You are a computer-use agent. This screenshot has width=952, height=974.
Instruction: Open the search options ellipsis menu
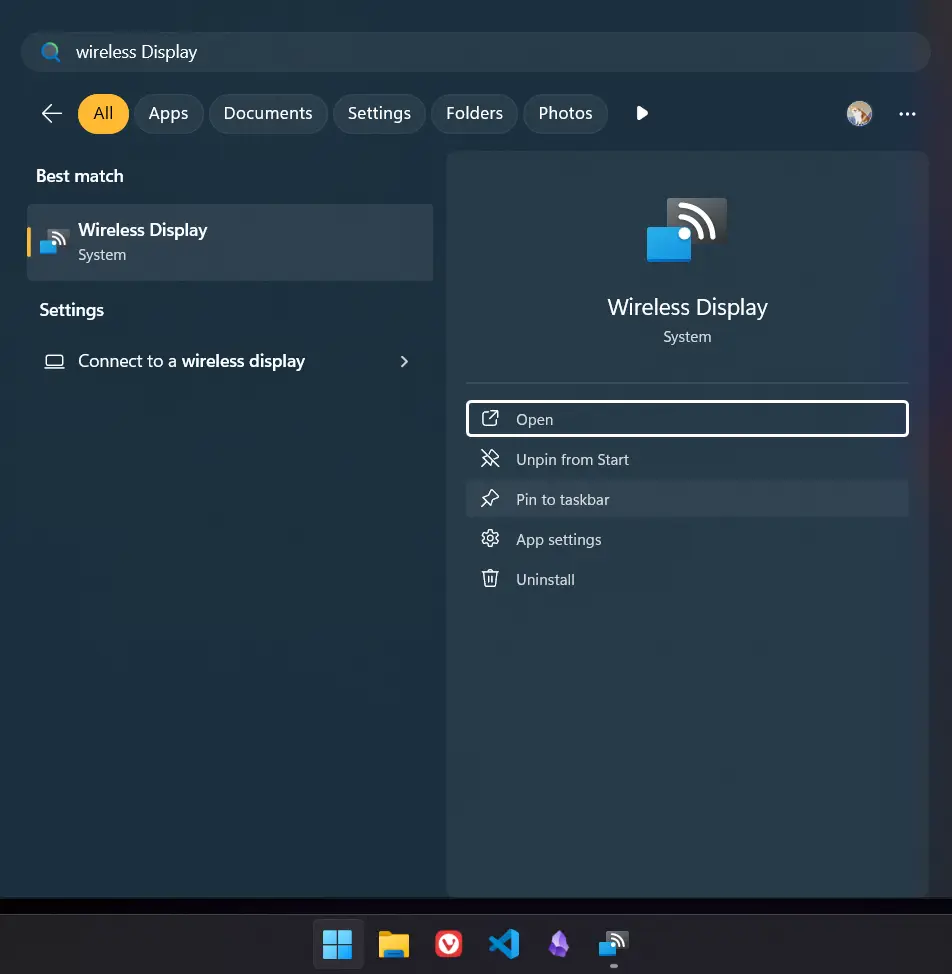point(907,113)
